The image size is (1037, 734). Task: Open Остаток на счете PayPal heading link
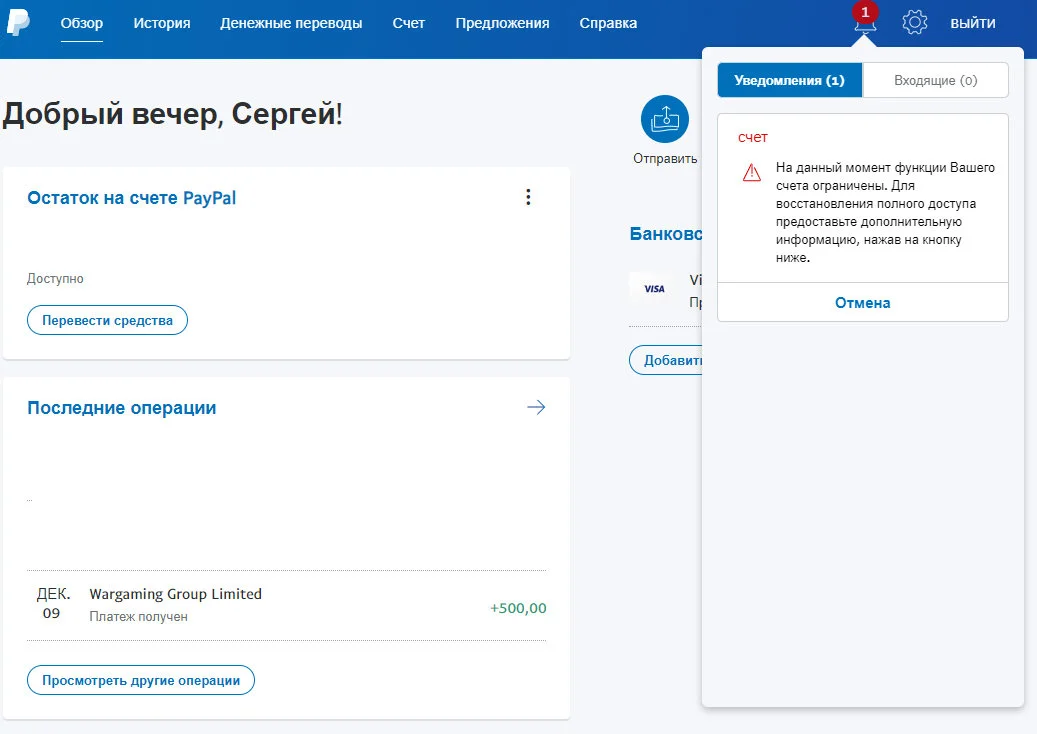coord(132,198)
